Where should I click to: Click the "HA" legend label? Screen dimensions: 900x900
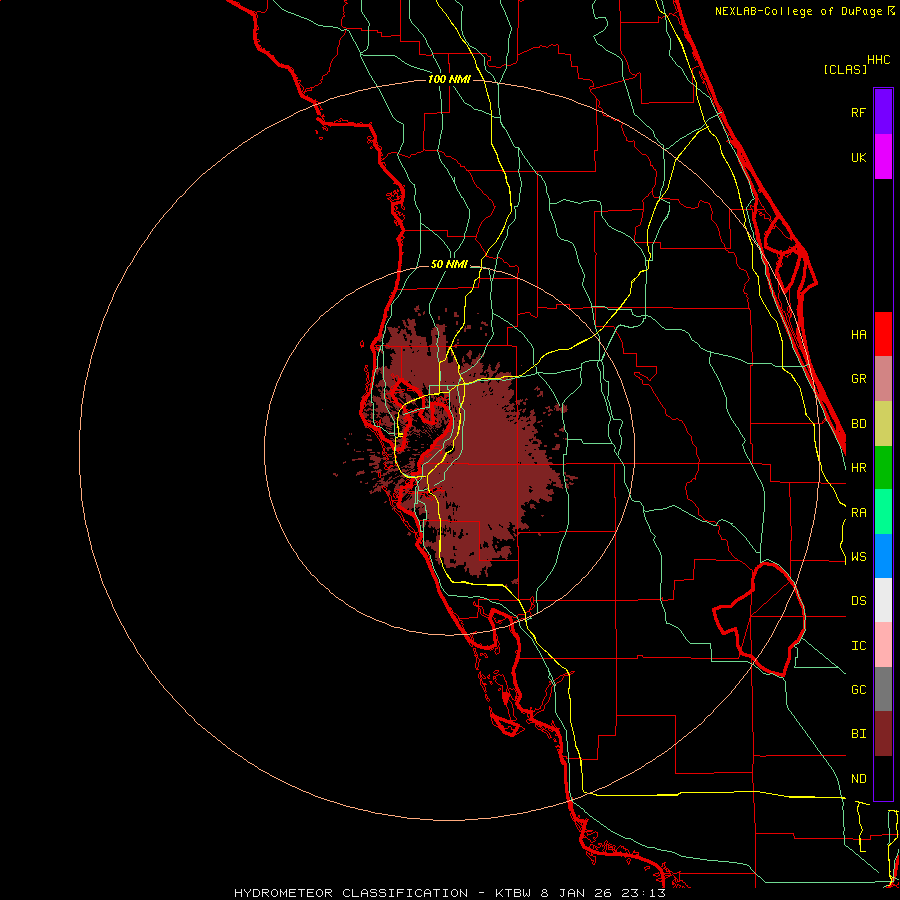tap(859, 335)
